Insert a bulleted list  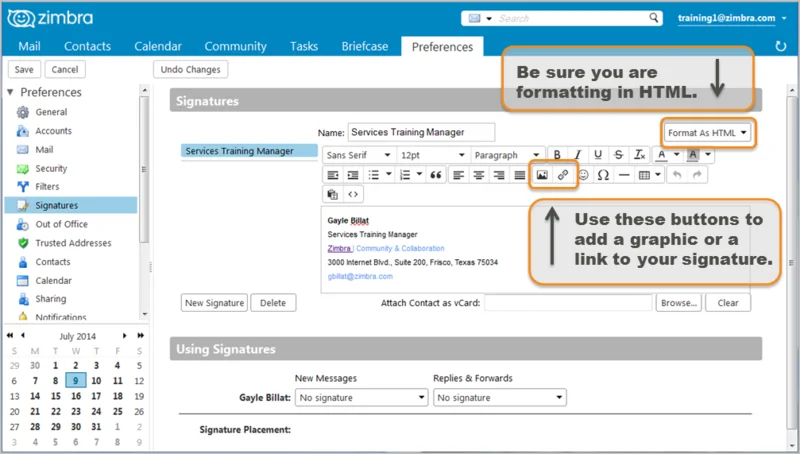[x=374, y=175]
